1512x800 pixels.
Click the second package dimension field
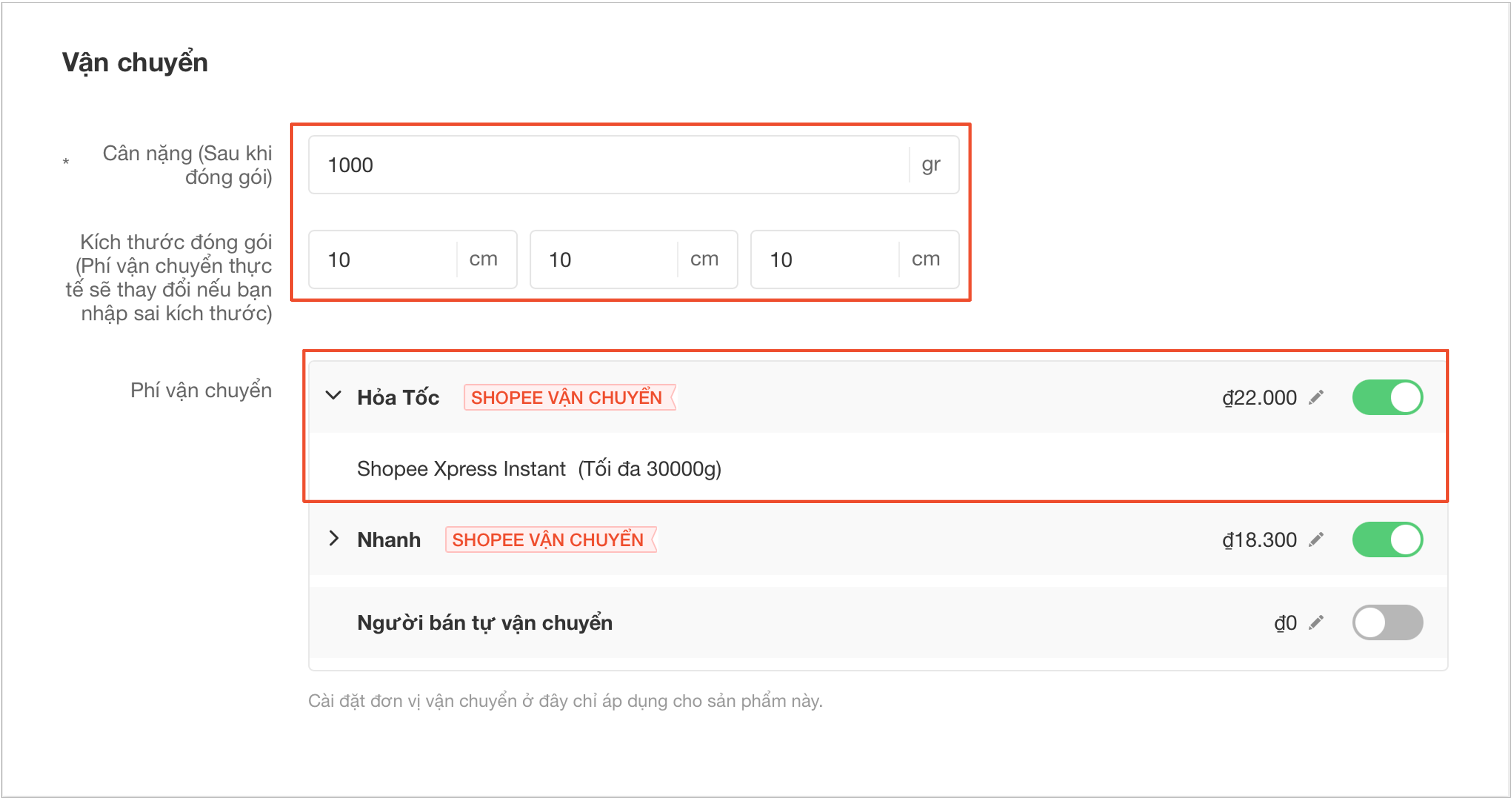(633, 260)
